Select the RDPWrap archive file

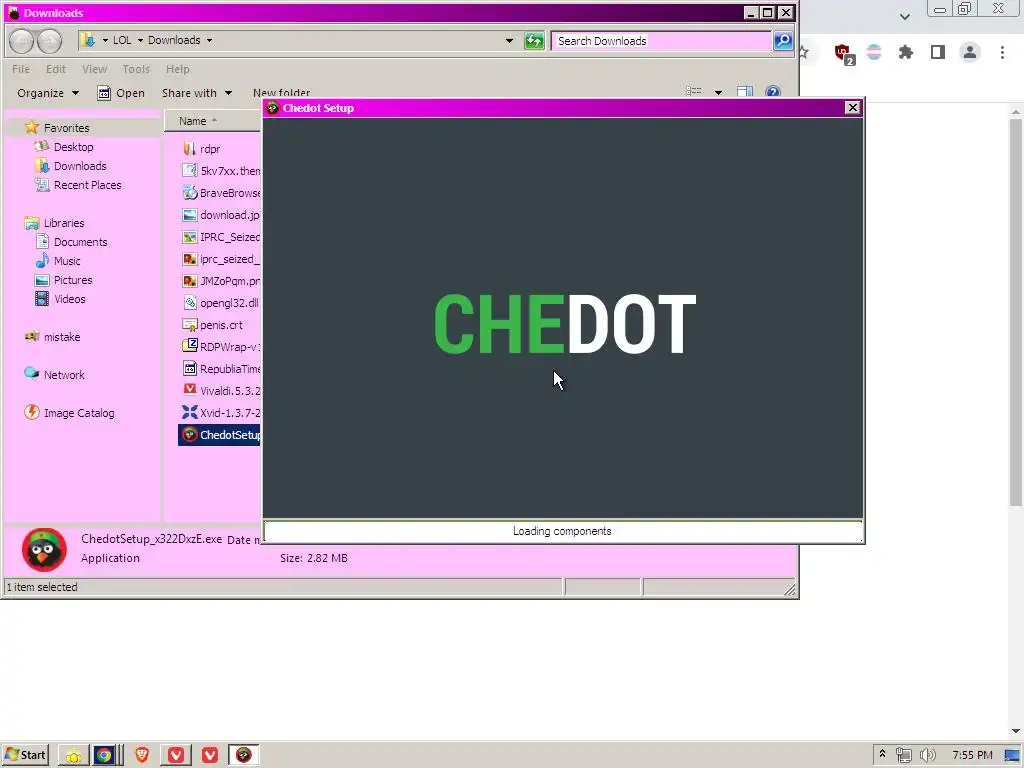pos(221,347)
